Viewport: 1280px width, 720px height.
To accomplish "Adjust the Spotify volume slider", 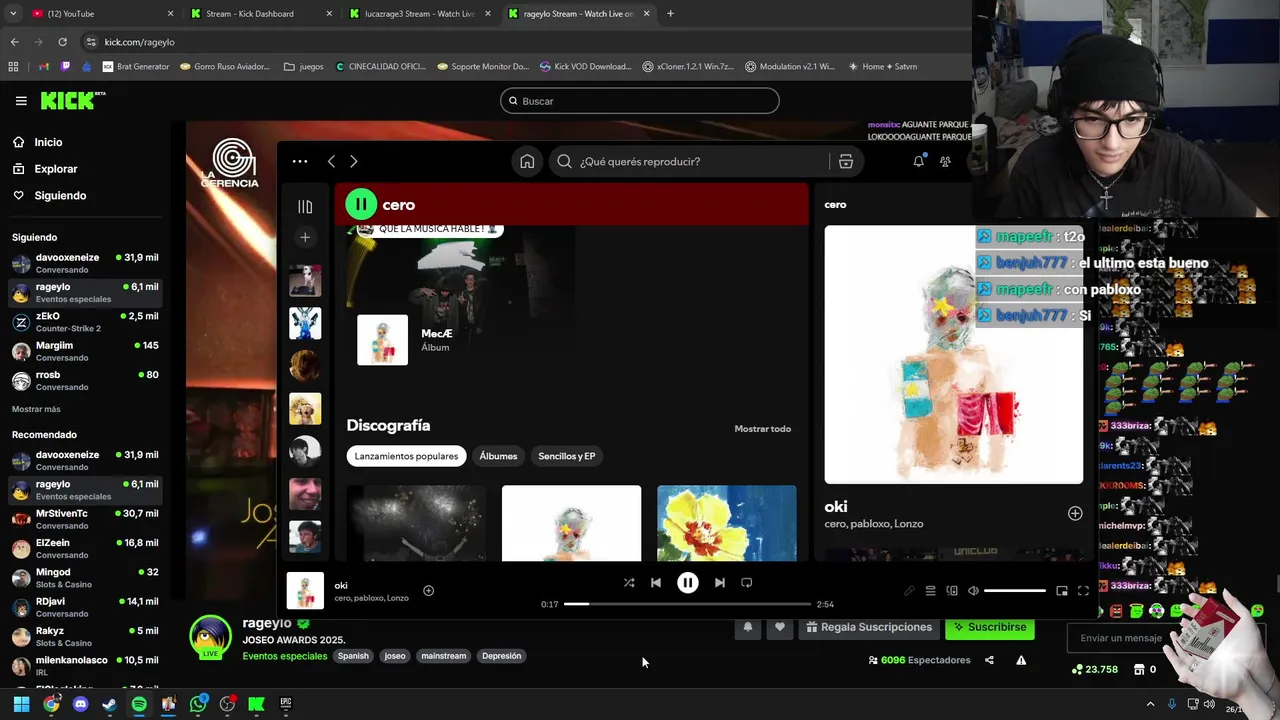I will 1015,591.
